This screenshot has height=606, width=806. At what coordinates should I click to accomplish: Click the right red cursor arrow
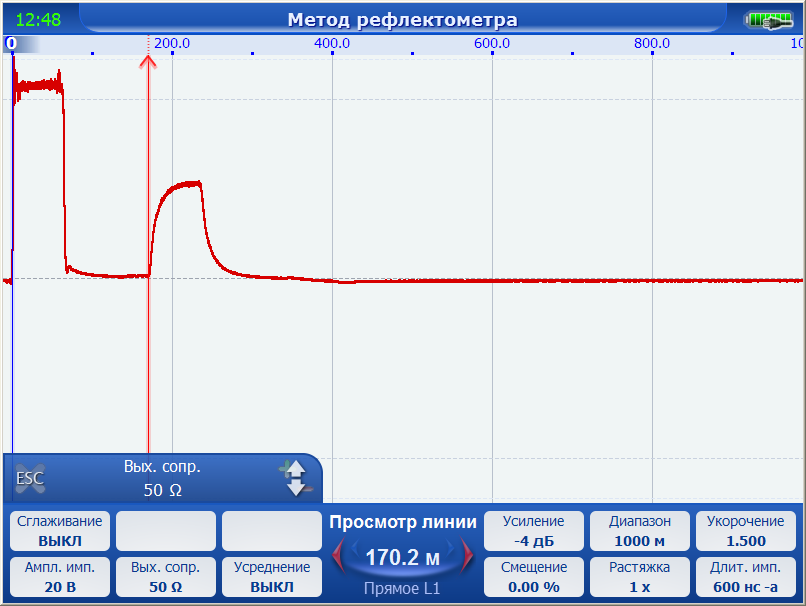467,554
